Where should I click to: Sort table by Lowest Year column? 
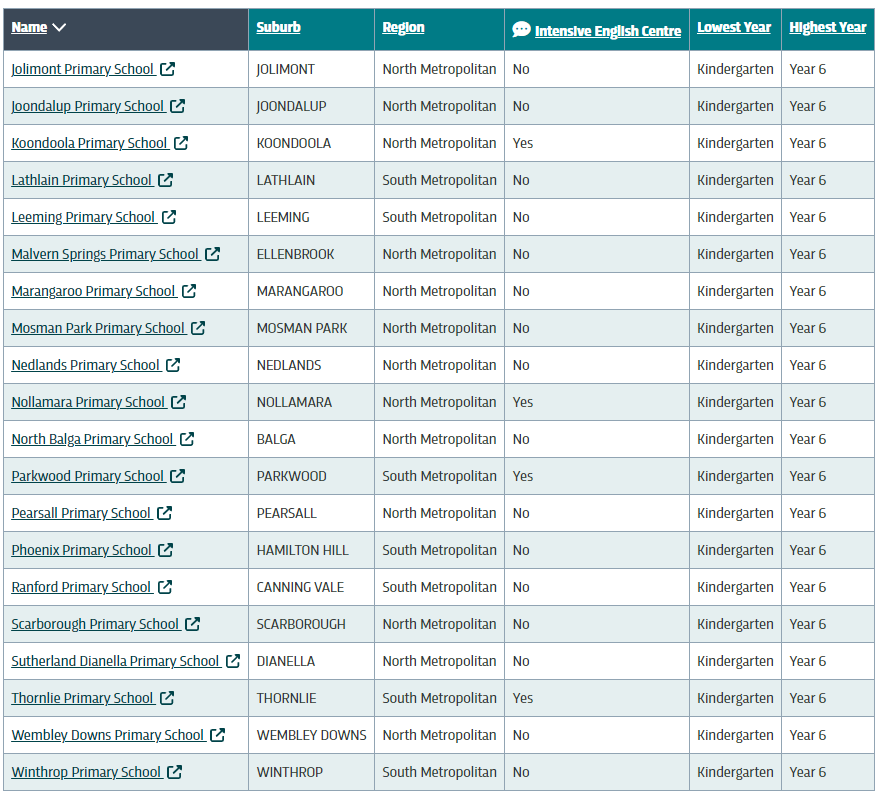click(734, 27)
